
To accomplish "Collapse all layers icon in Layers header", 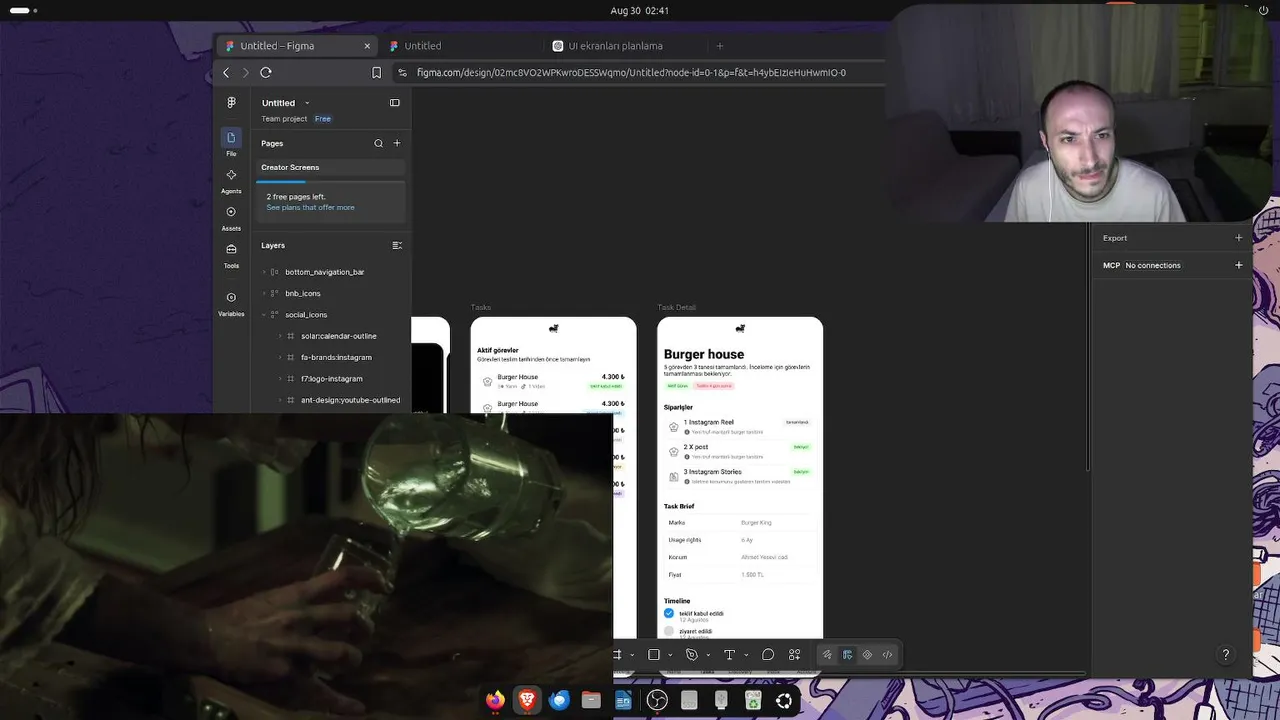I will pyautogui.click(x=397, y=245).
